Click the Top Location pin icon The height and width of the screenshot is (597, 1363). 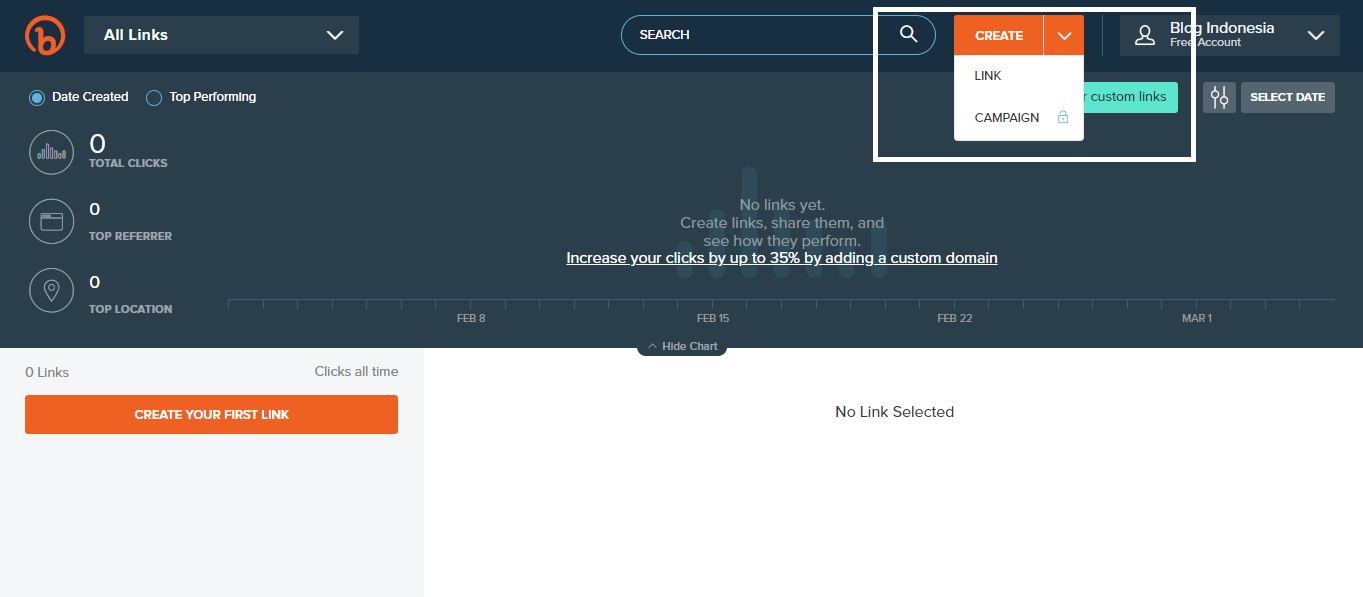click(x=51, y=291)
